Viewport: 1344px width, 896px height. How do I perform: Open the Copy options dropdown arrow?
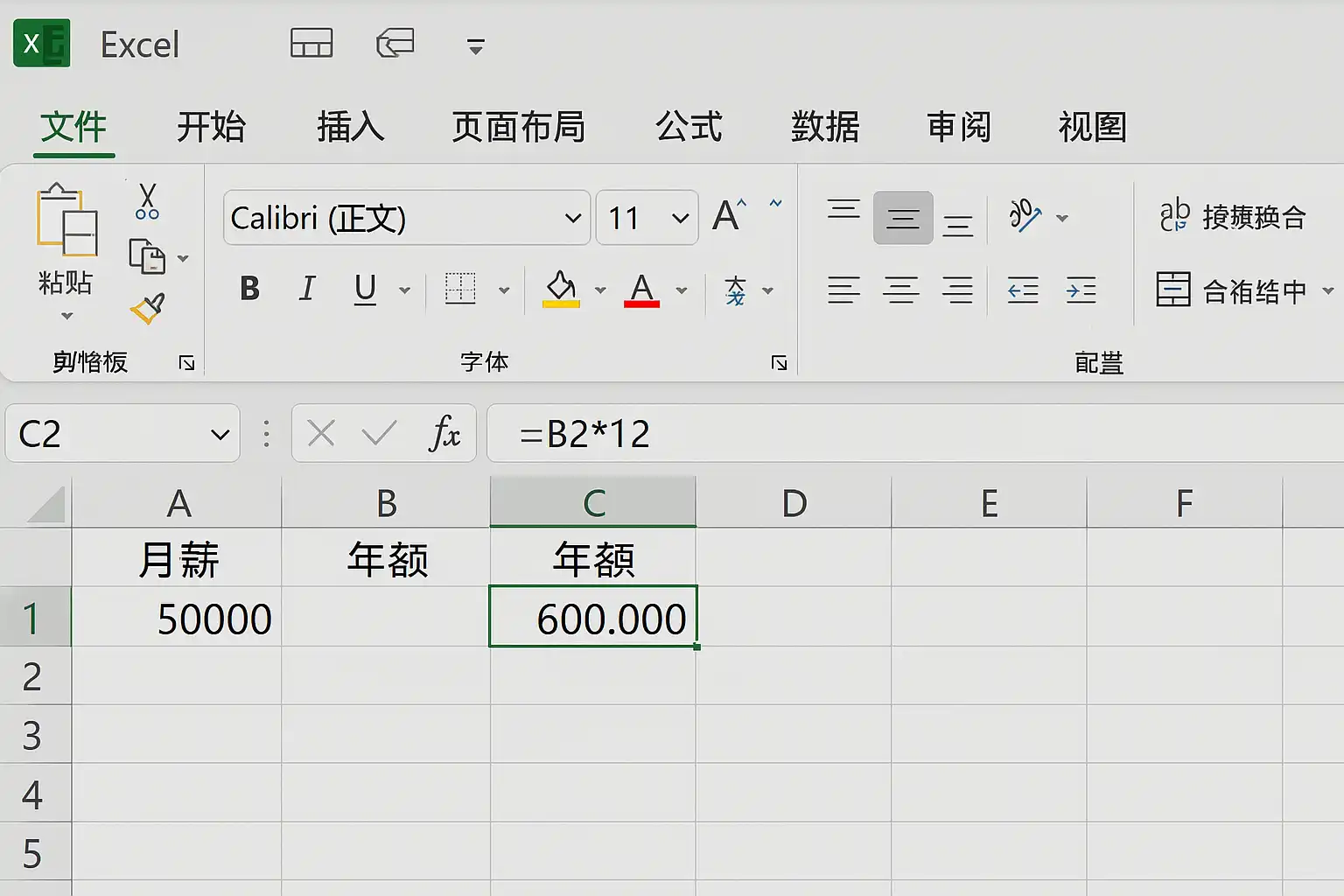[x=183, y=258]
